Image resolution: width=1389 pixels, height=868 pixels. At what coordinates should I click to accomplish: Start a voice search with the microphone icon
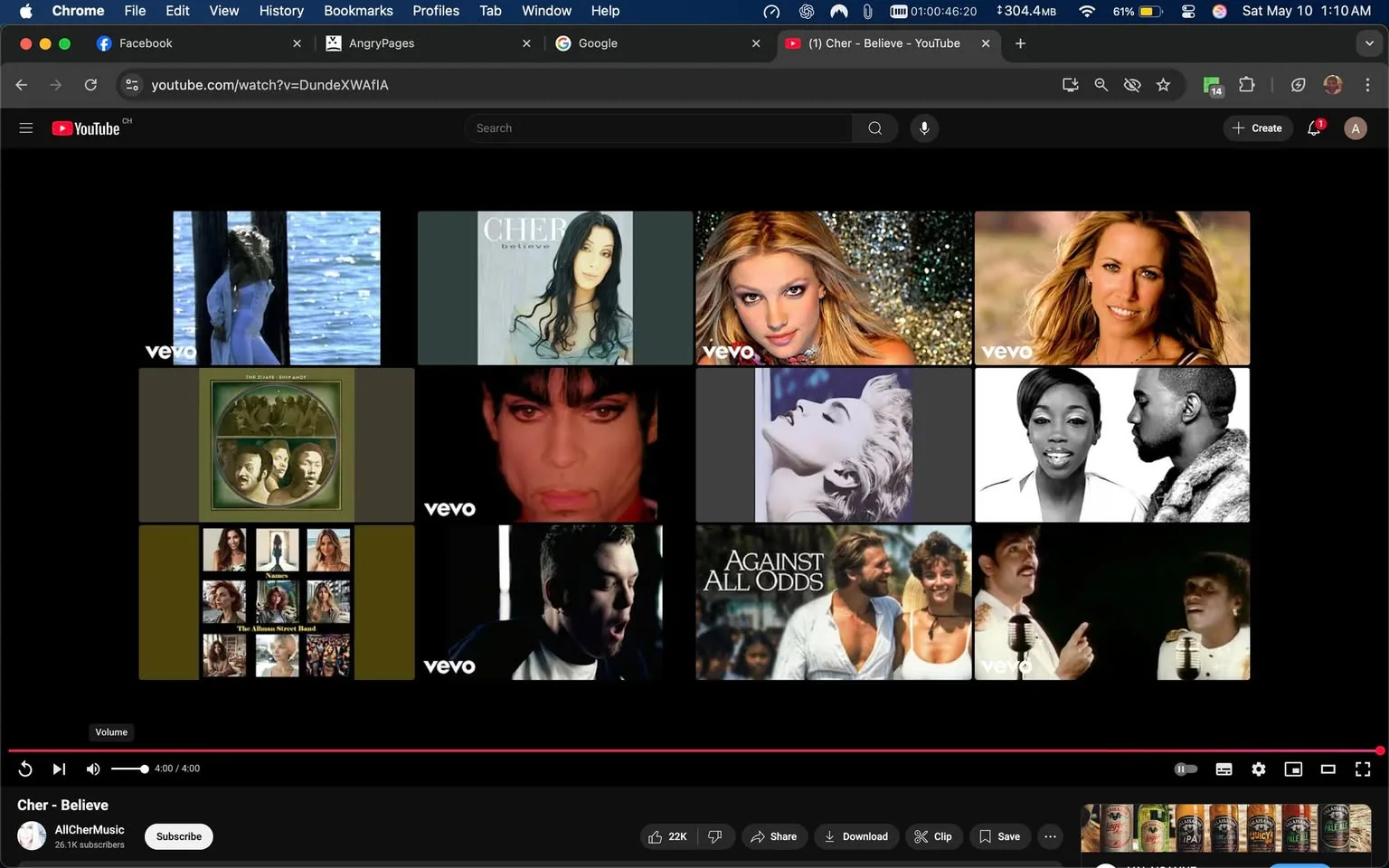pos(923,127)
